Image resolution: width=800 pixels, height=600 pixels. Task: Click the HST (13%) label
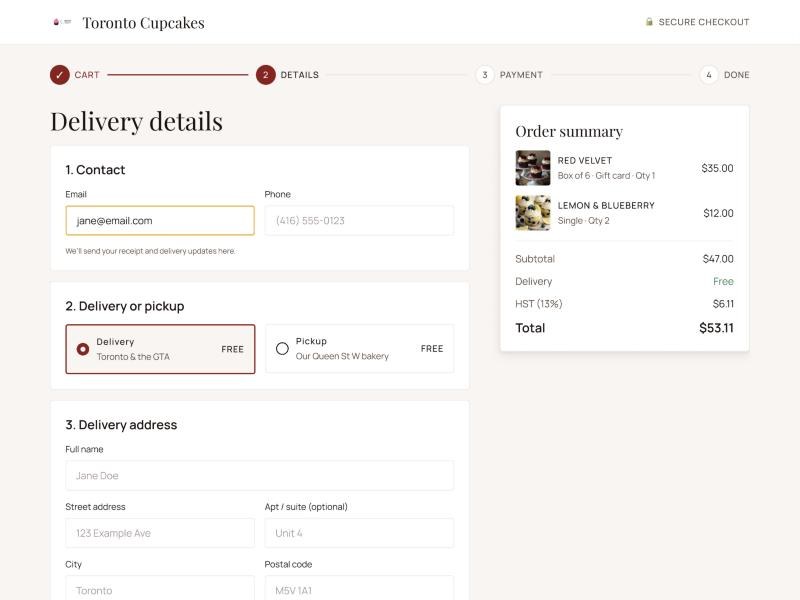[x=539, y=304]
